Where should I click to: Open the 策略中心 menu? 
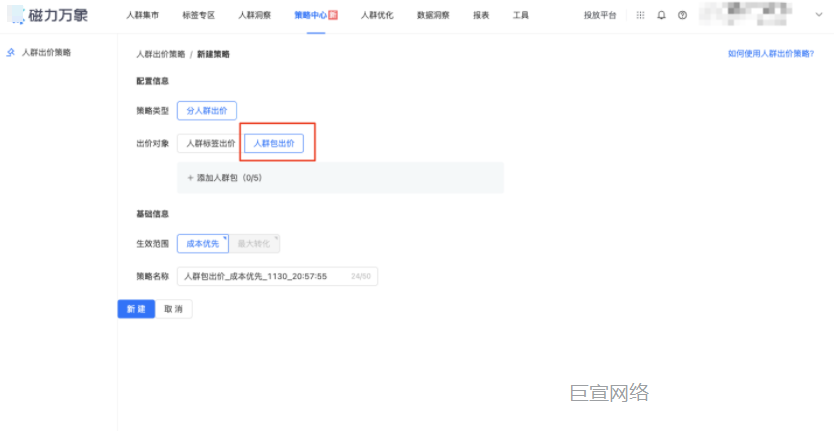click(x=316, y=15)
